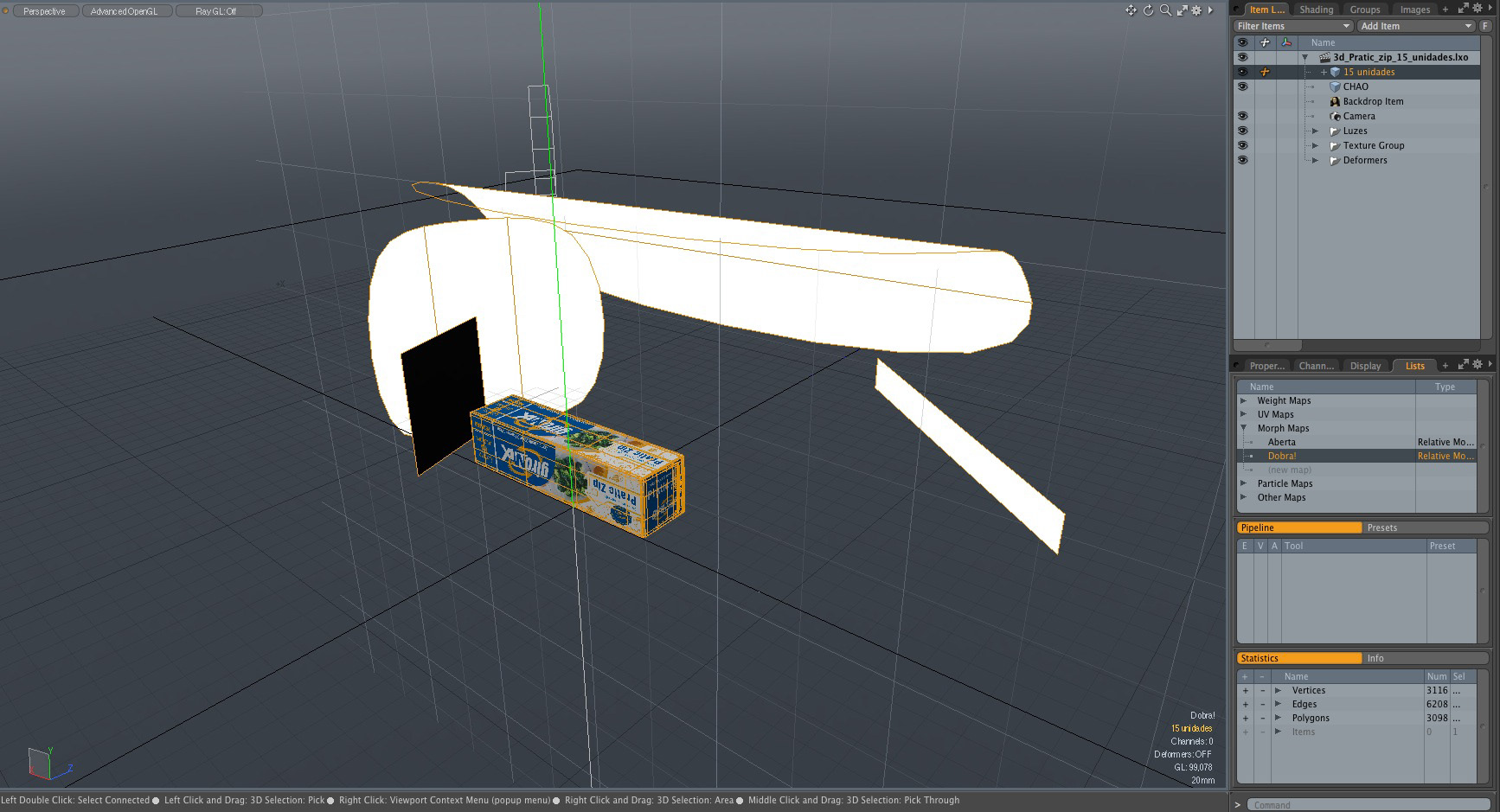This screenshot has width=1500, height=812.
Task: Click the viewport maximize arrows icon
Action: (x=1182, y=10)
